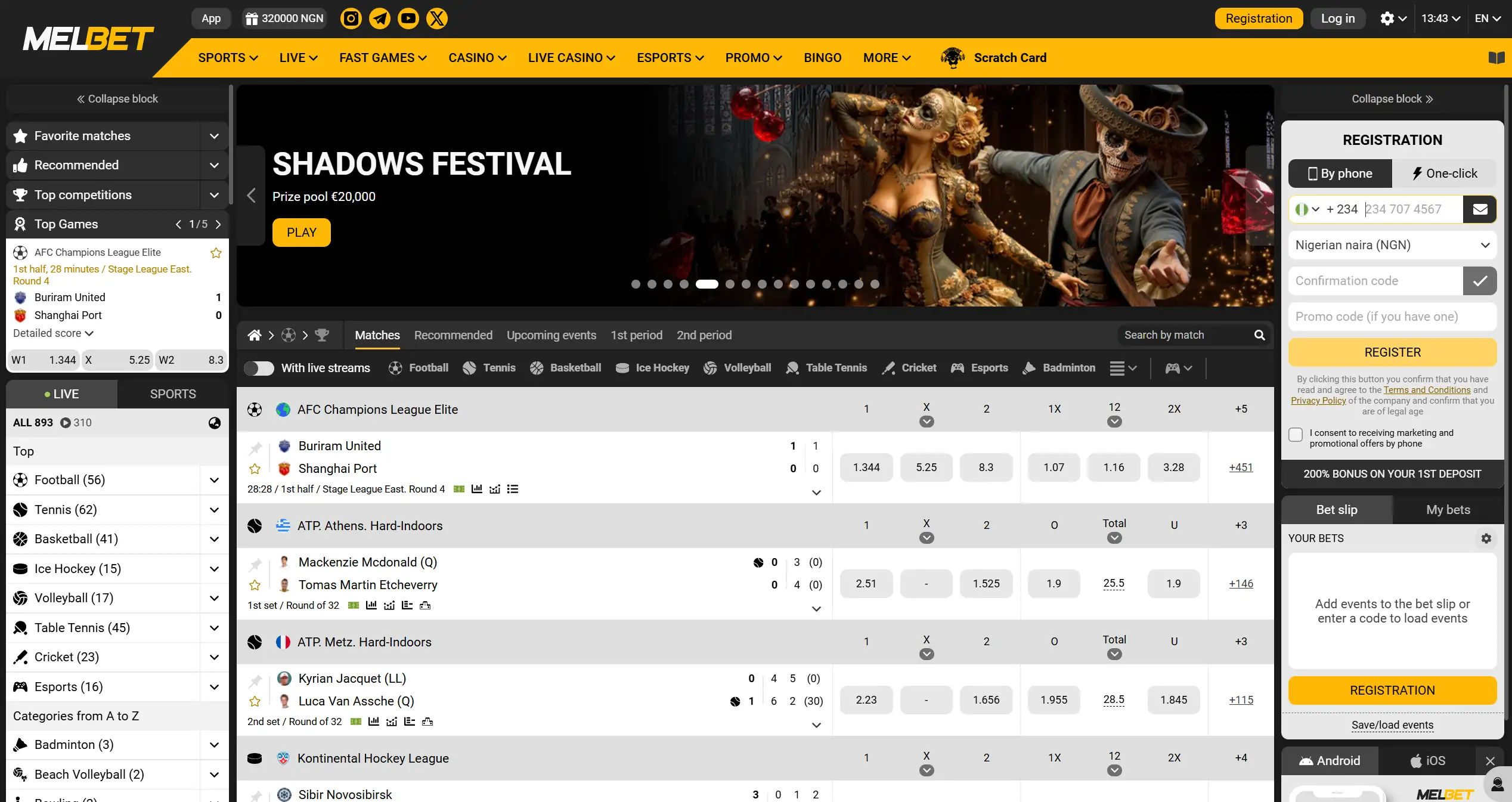Check the marketing consent checkbox
1512x802 pixels.
pos(1295,435)
